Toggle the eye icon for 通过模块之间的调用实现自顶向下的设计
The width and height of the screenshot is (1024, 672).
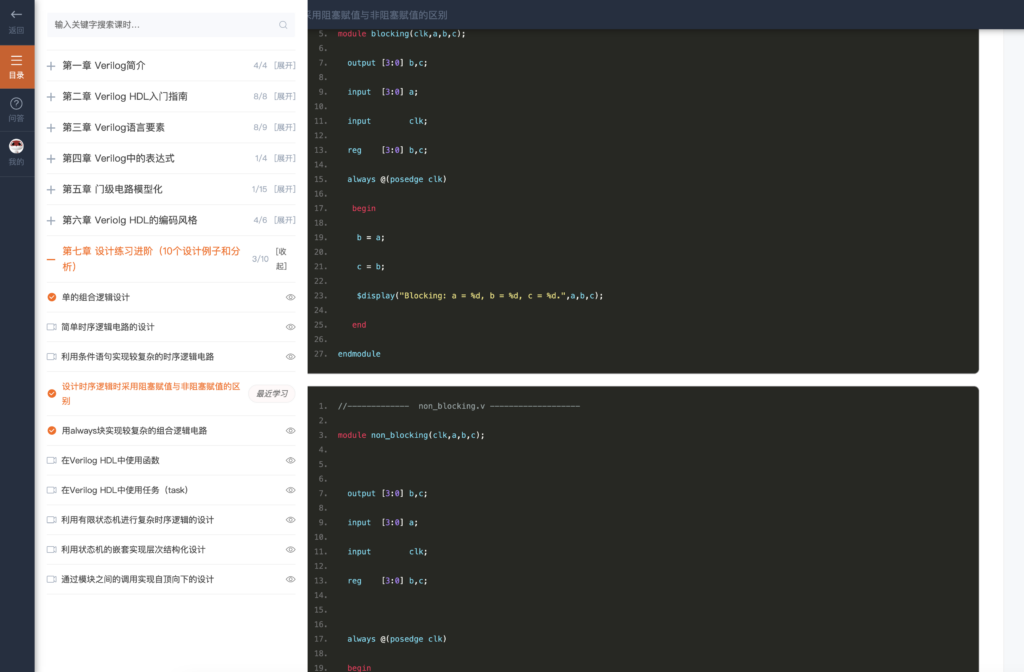(x=291, y=580)
